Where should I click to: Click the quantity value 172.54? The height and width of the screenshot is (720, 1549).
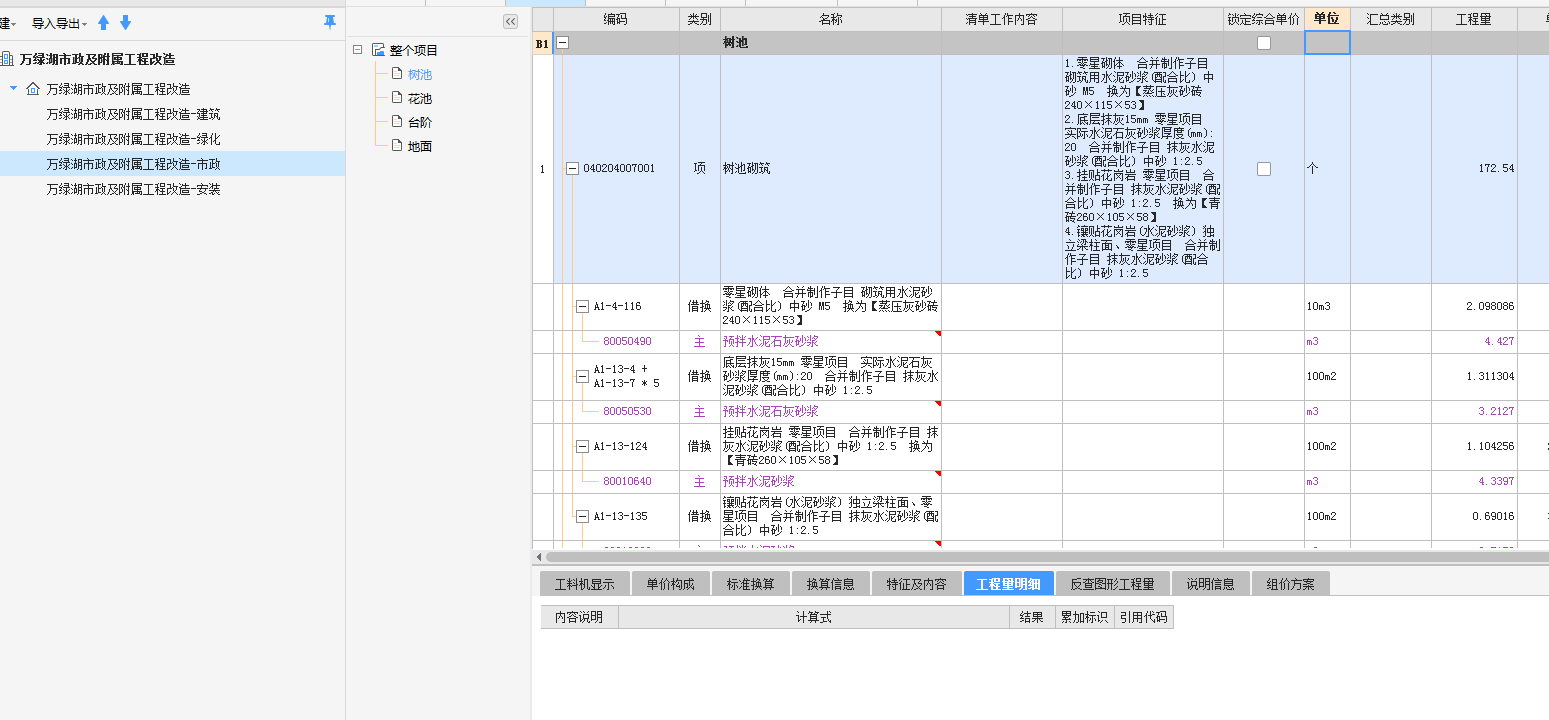1496,169
